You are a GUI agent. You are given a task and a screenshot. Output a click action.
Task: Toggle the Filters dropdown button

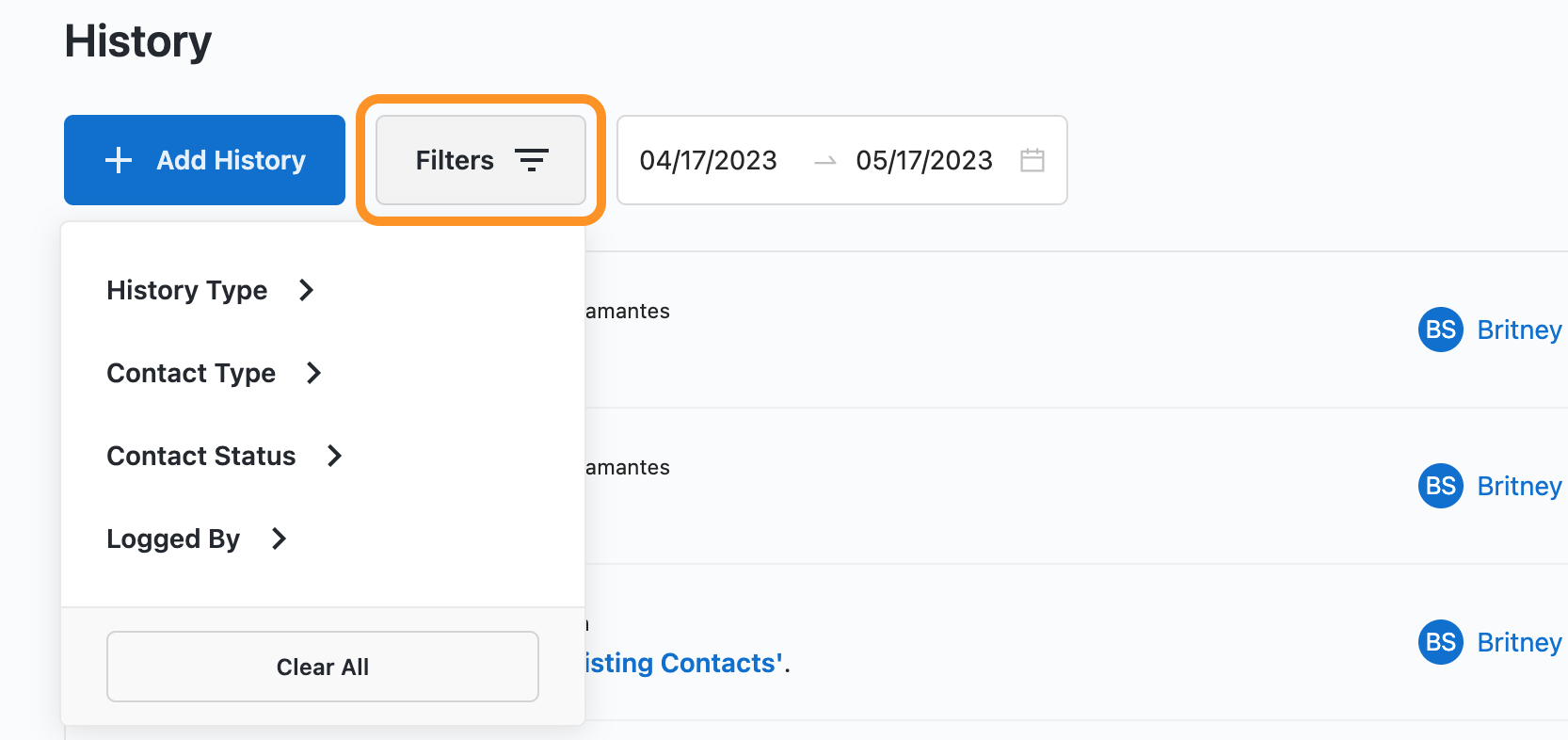480,160
